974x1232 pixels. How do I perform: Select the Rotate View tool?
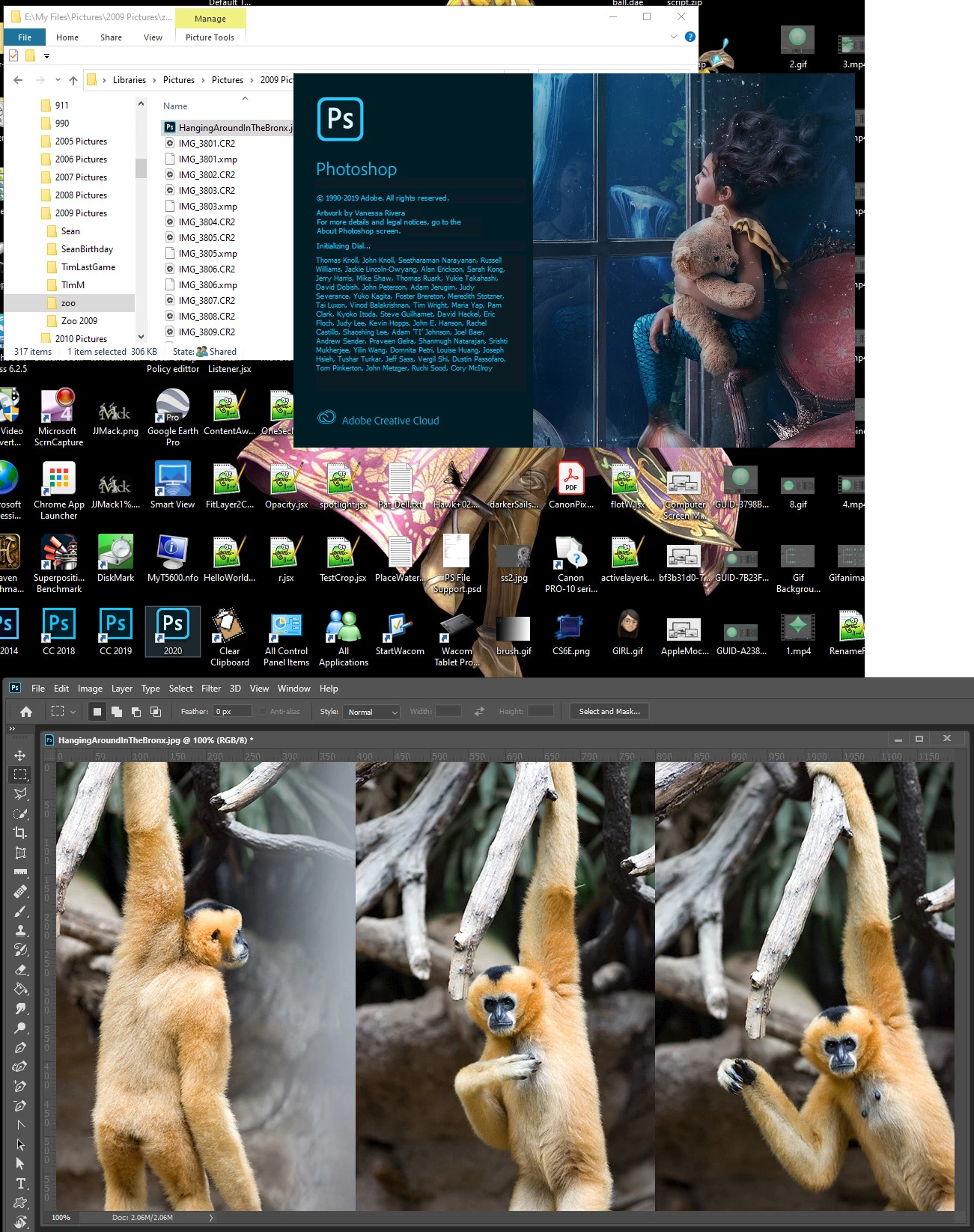(20, 1222)
